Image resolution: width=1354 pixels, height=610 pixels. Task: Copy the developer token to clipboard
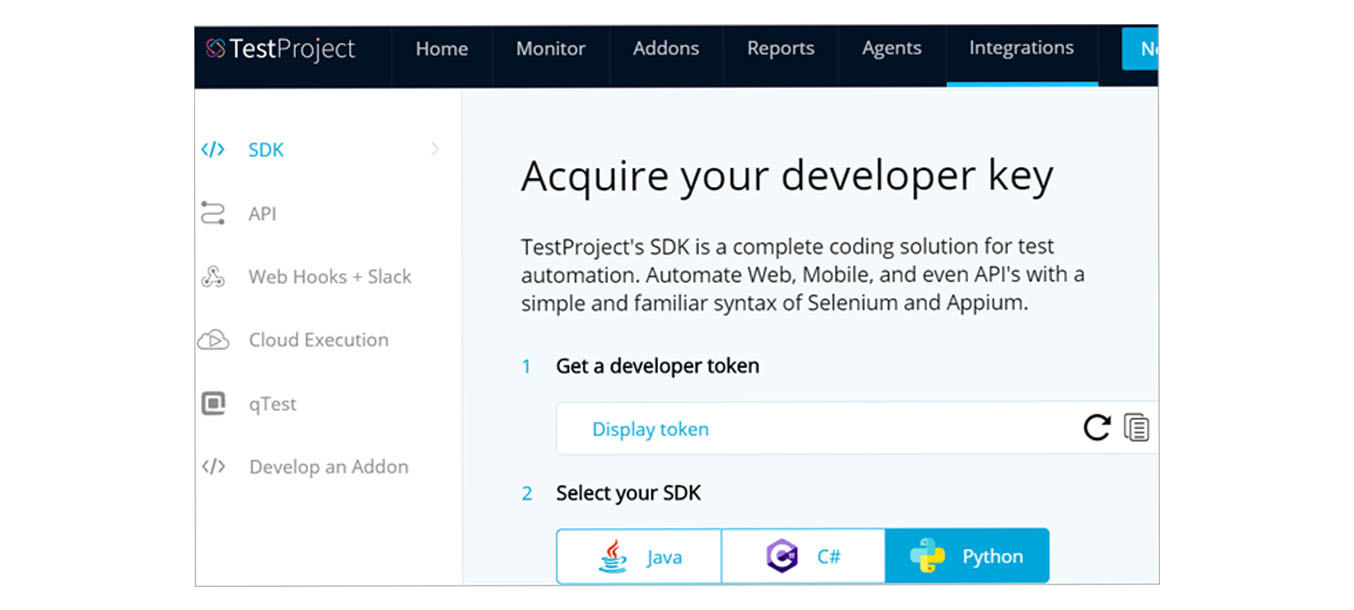[1136, 428]
